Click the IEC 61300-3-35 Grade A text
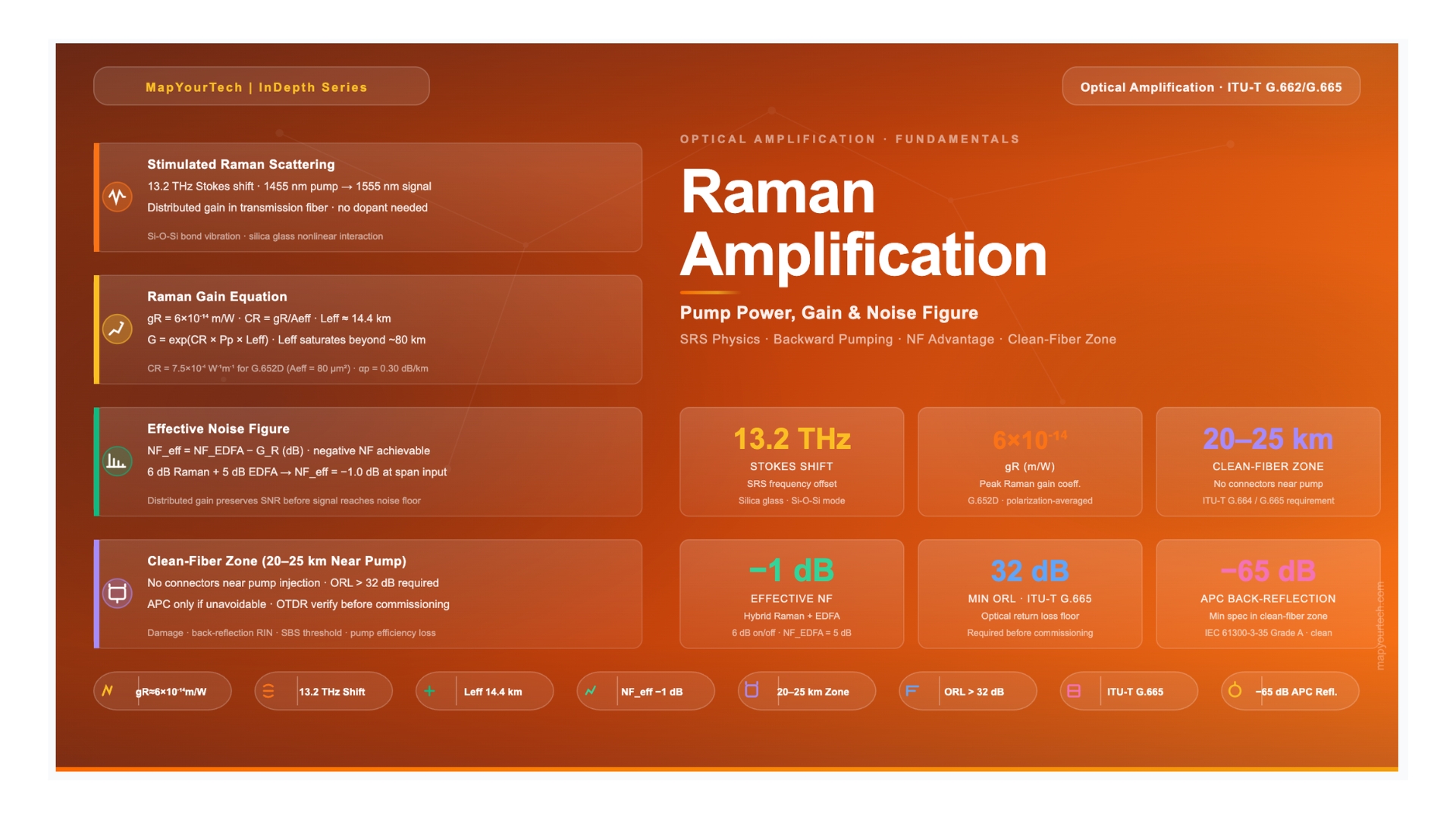The width and height of the screenshot is (1456, 819). [1268, 632]
